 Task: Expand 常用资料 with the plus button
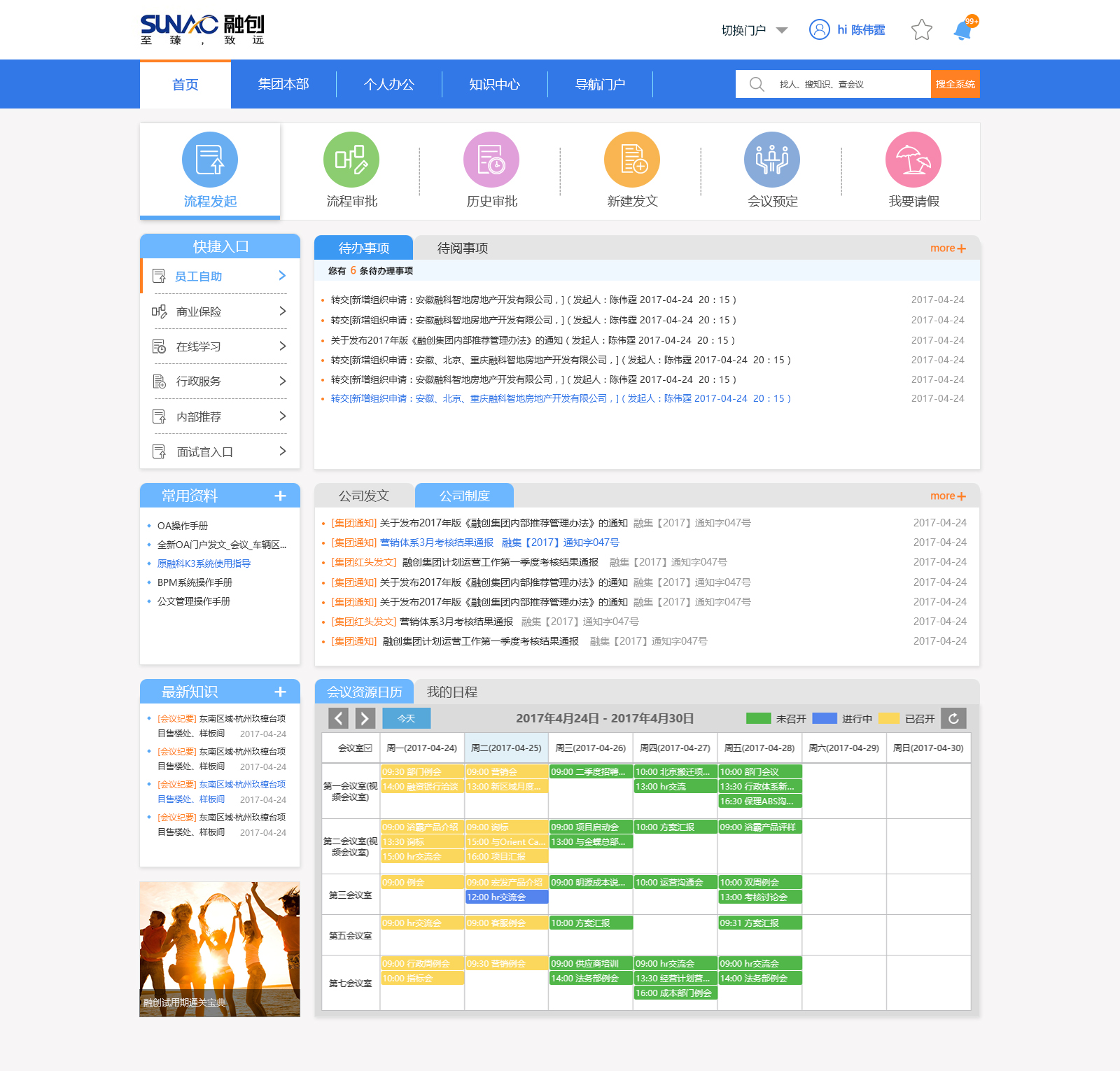click(x=280, y=496)
